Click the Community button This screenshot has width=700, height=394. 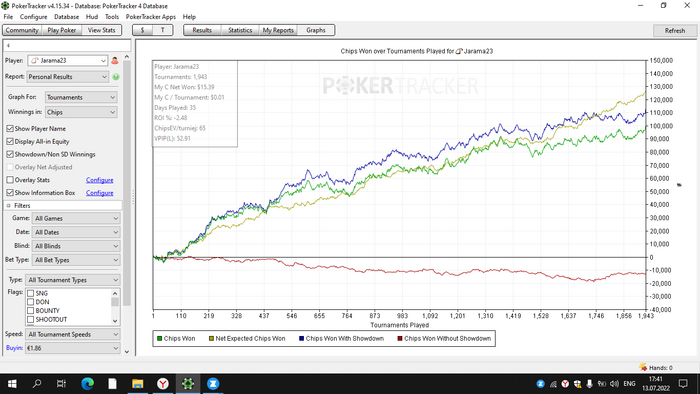[x=22, y=30]
